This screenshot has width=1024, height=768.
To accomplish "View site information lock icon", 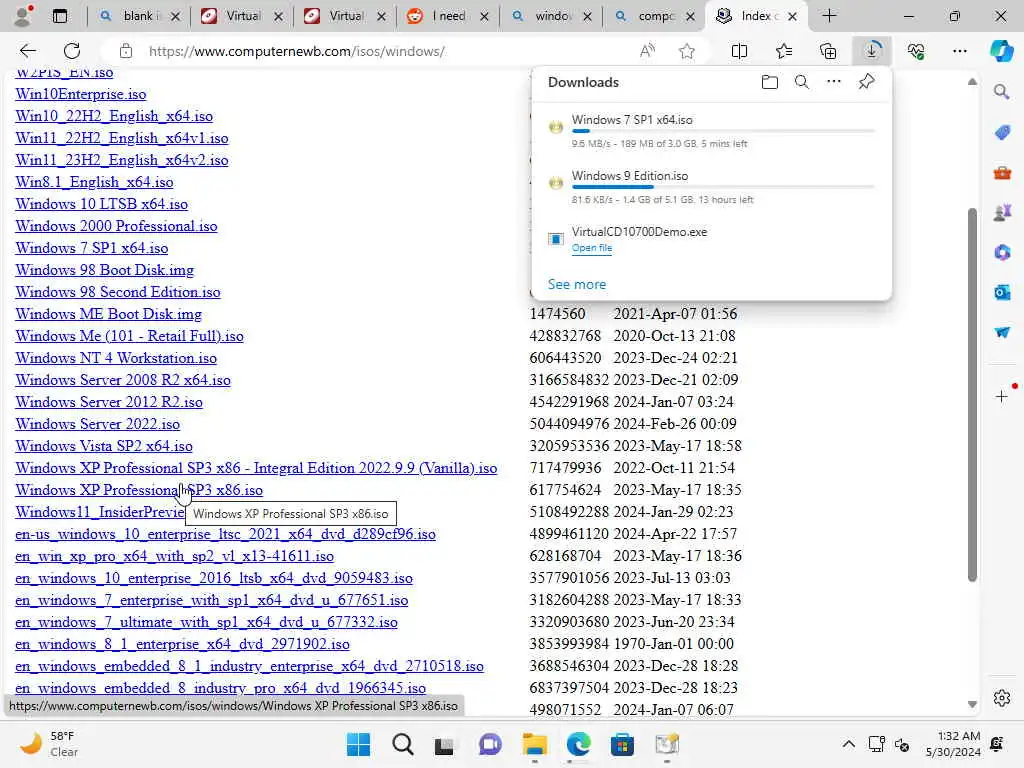I will 125,51.
